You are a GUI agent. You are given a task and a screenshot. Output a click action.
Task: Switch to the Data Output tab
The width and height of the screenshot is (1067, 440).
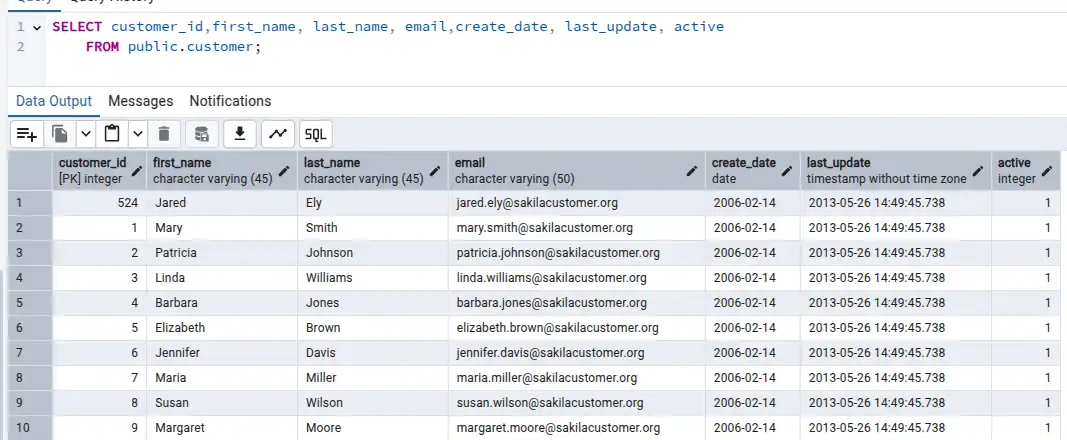54,101
